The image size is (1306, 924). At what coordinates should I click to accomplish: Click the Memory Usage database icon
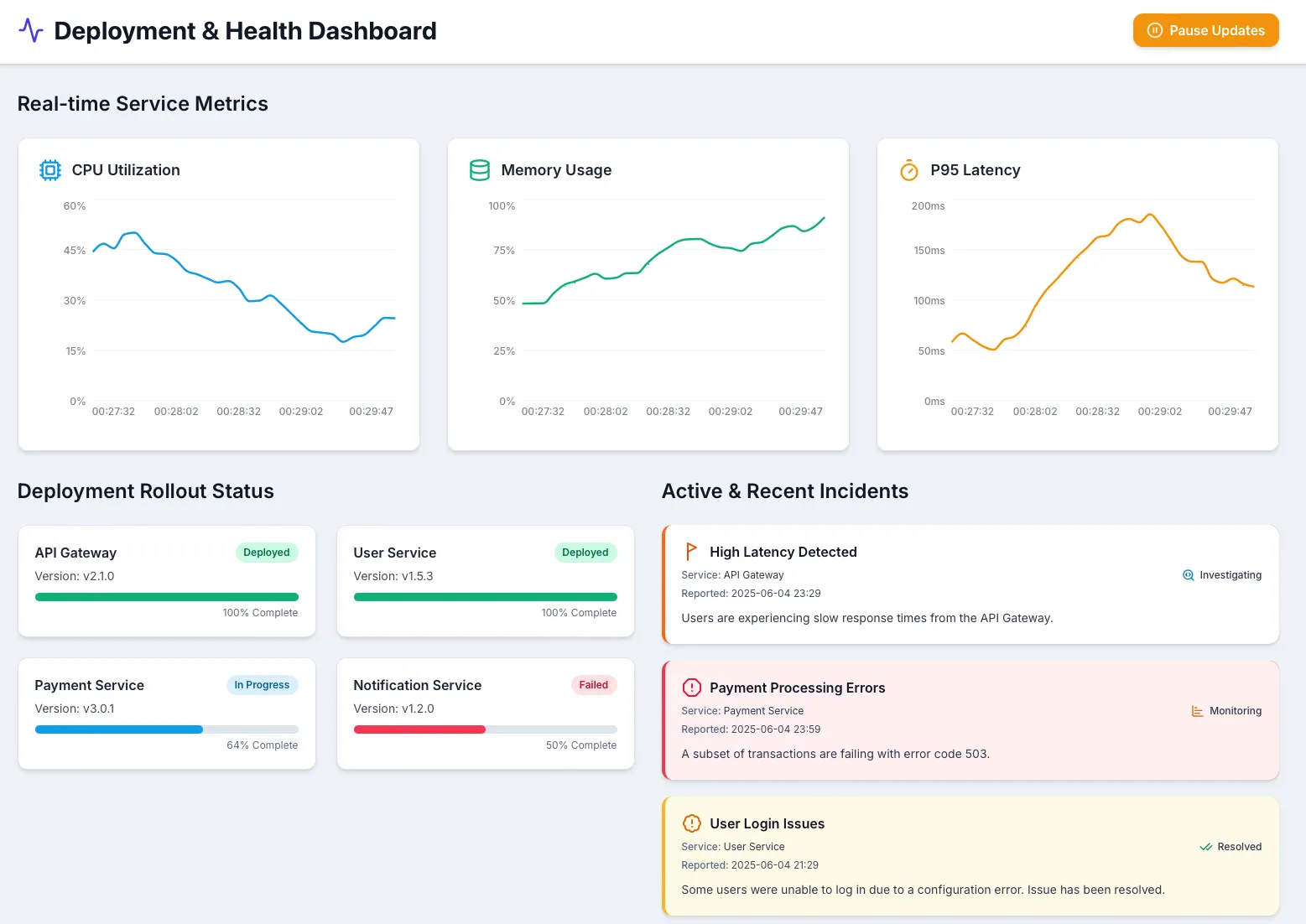[x=480, y=170]
